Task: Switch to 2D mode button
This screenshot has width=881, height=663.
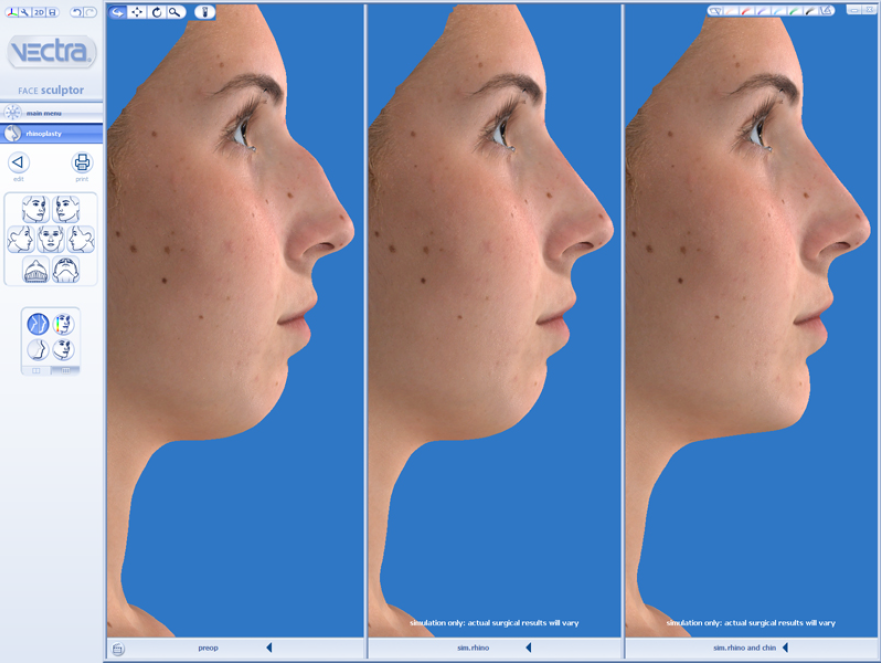Action: [38, 12]
